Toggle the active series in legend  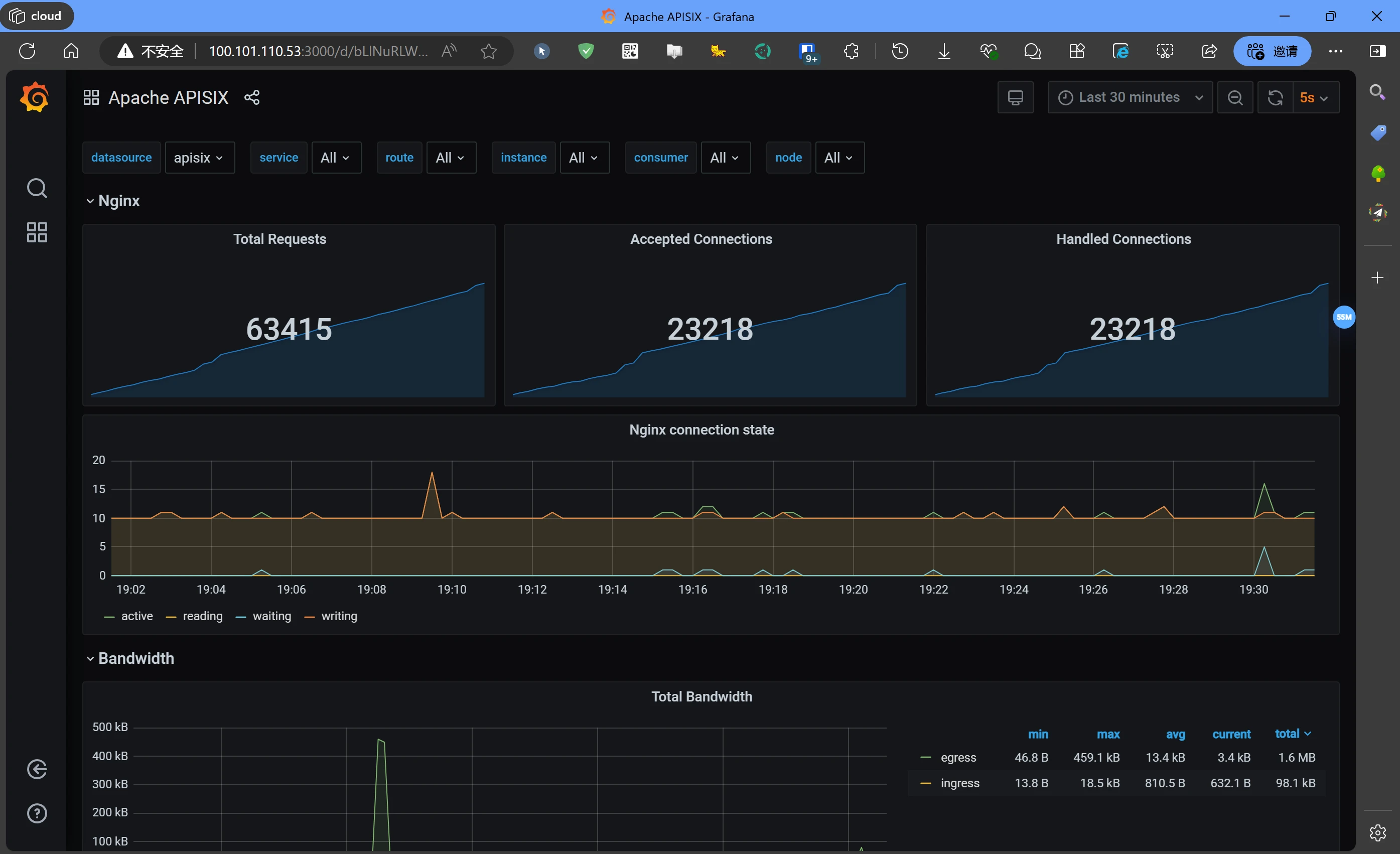136,616
